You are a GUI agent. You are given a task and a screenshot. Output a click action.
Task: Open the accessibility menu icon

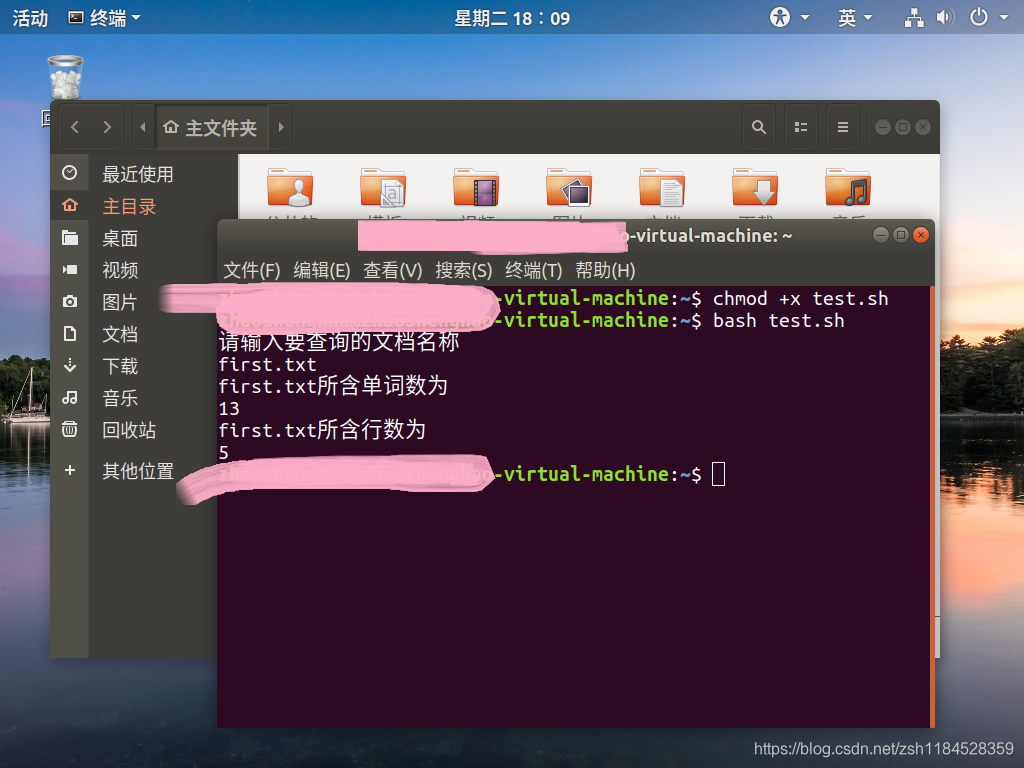pos(780,17)
